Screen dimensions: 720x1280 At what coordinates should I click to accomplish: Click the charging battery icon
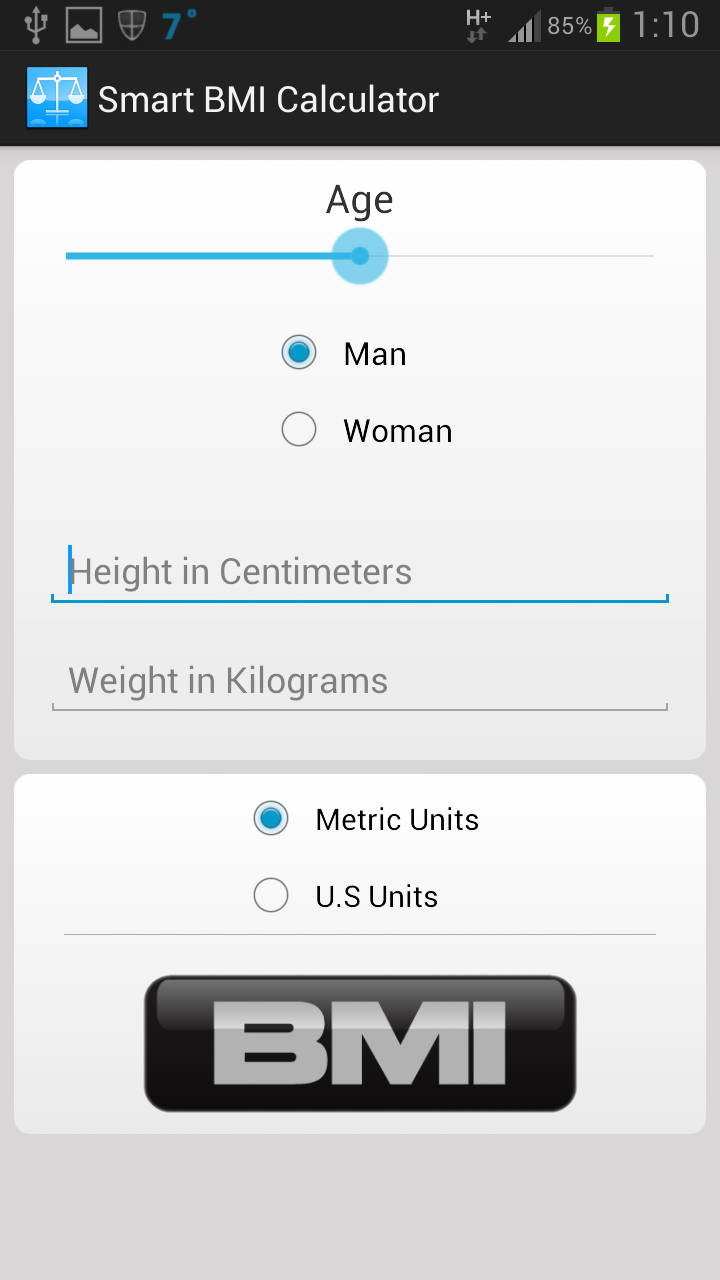[x=607, y=24]
